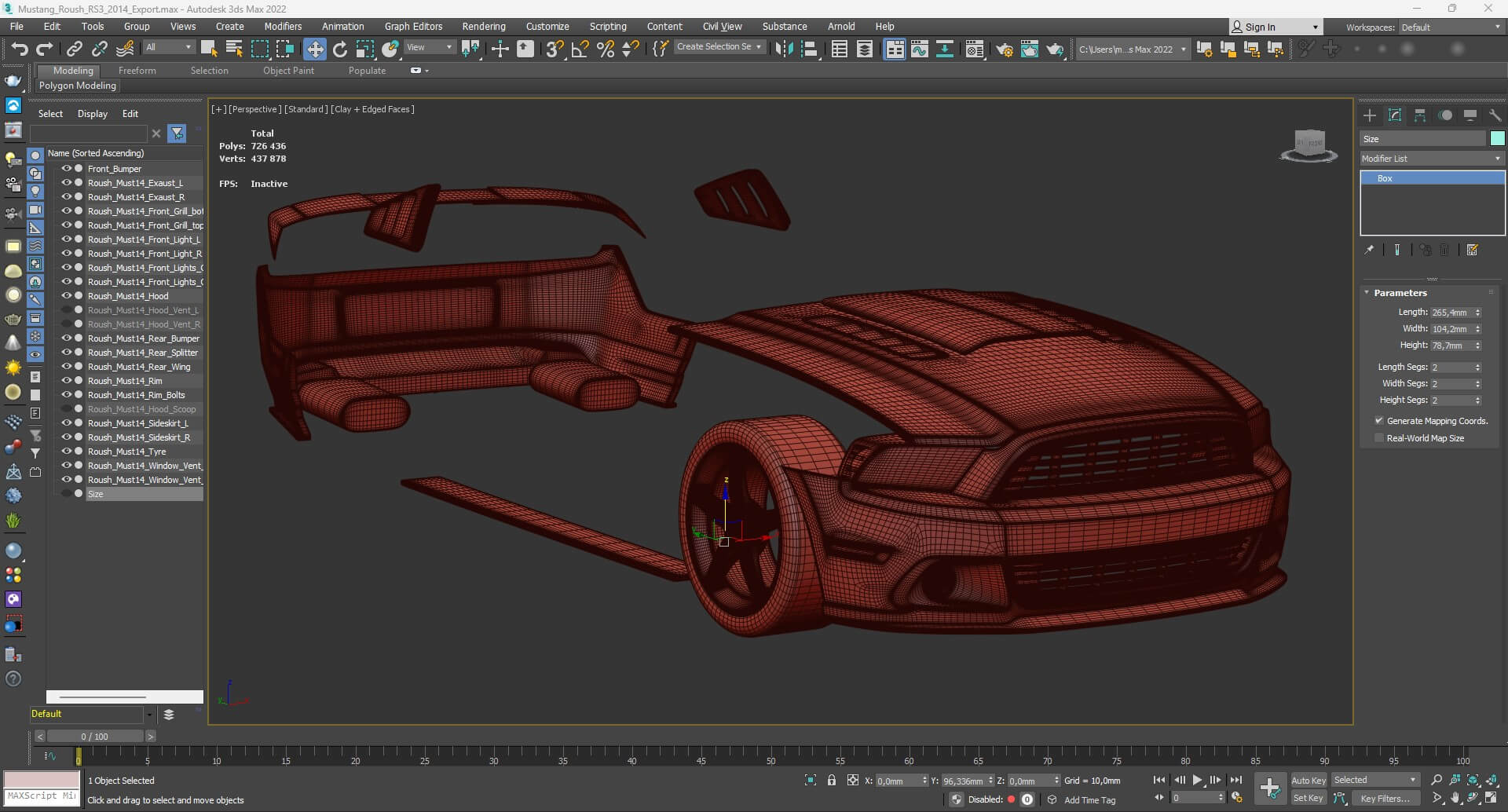This screenshot has width=1508, height=812.
Task: Click the Auto Key button
Action: 1309,780
